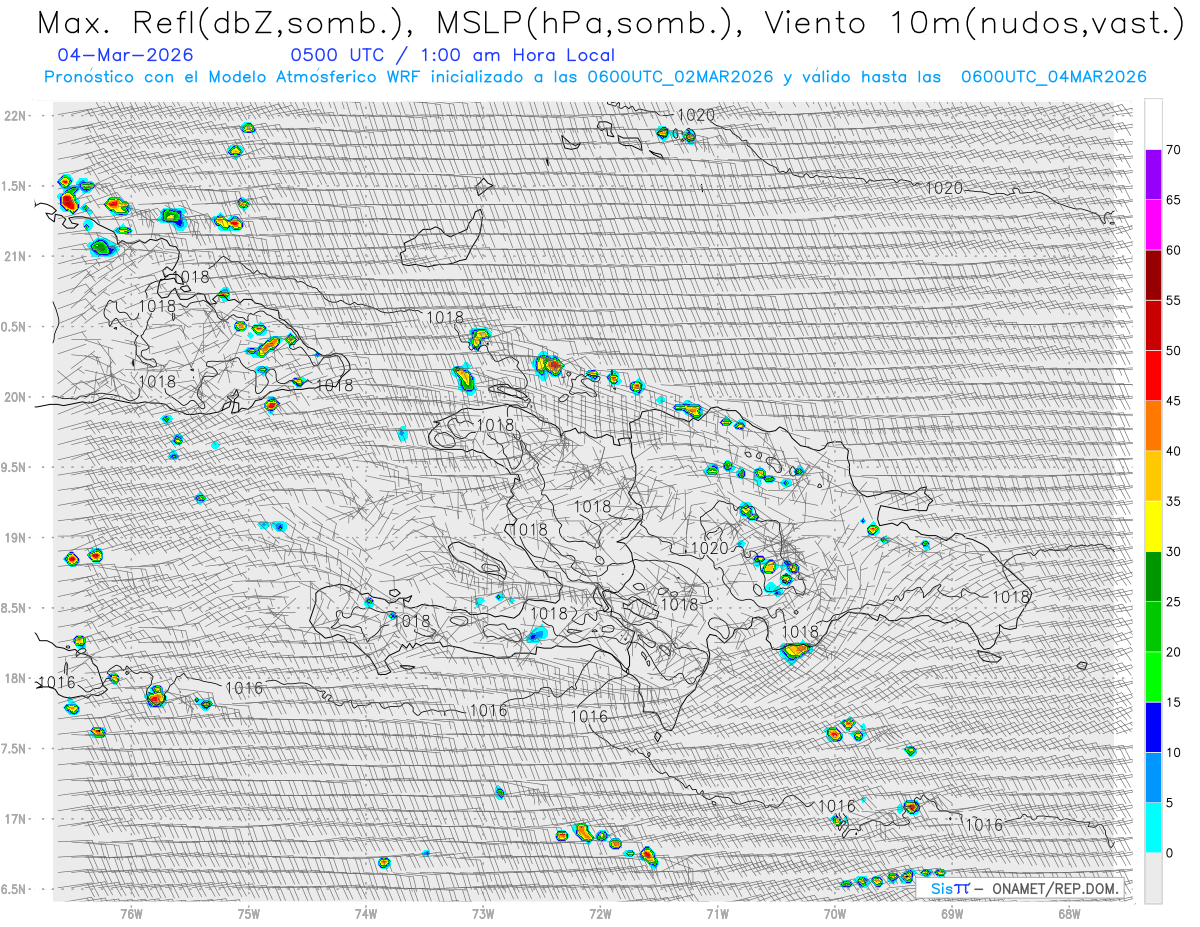Click the main title starting 'Max. Refl(dbZ,somb.)'
Image resolution: width=1200 pixels, height=927 pixels.
[609, 24]
